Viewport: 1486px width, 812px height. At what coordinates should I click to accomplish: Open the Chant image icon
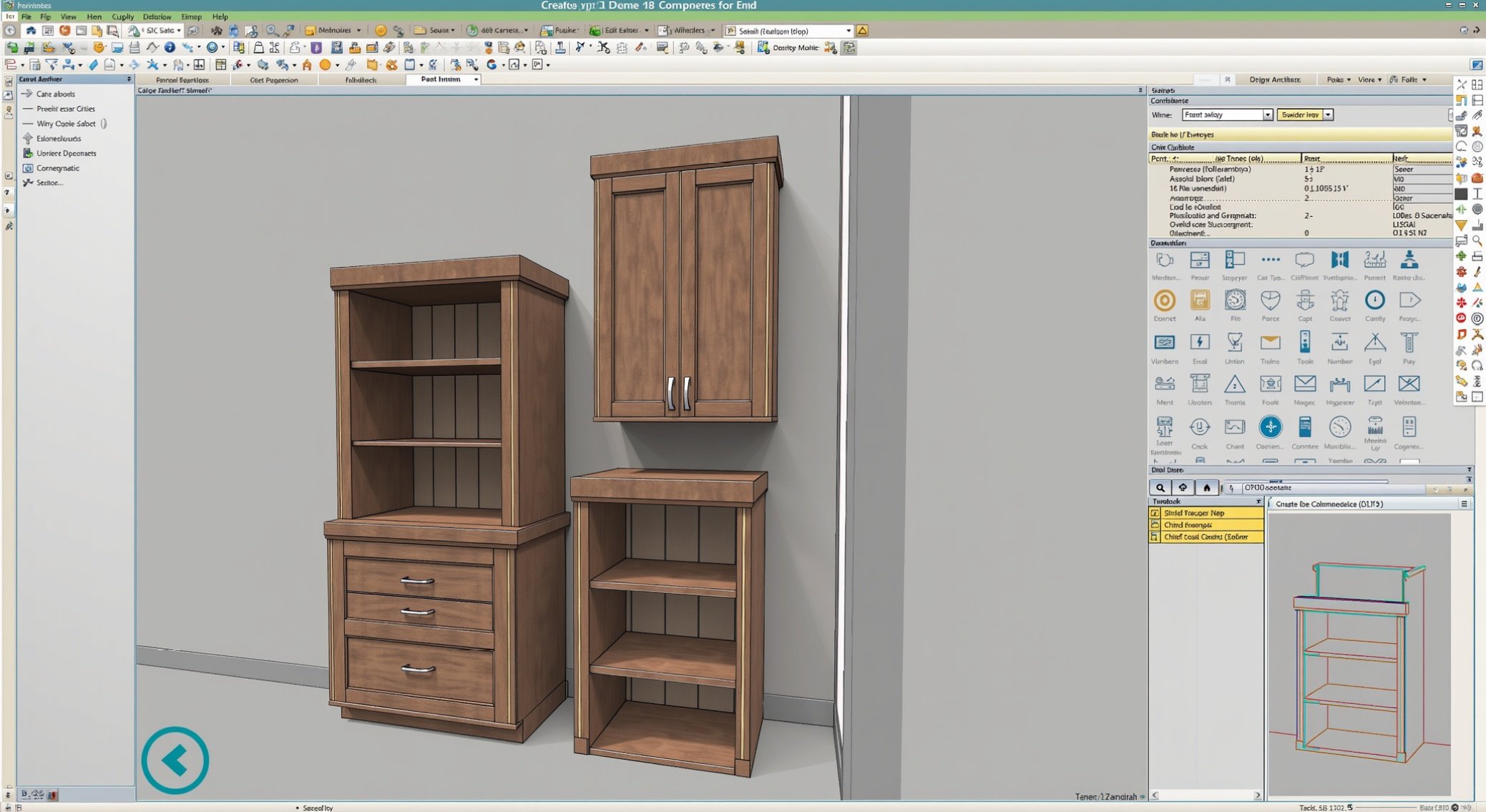1235,428
